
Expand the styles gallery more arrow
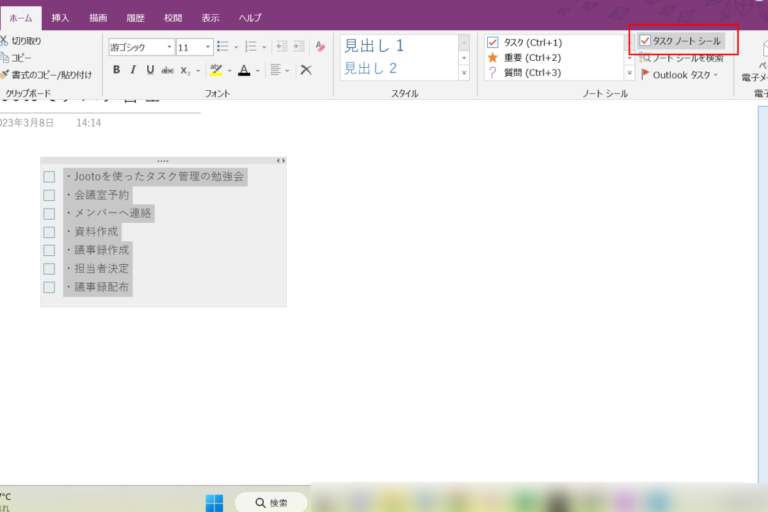click(x=464, y=73)
